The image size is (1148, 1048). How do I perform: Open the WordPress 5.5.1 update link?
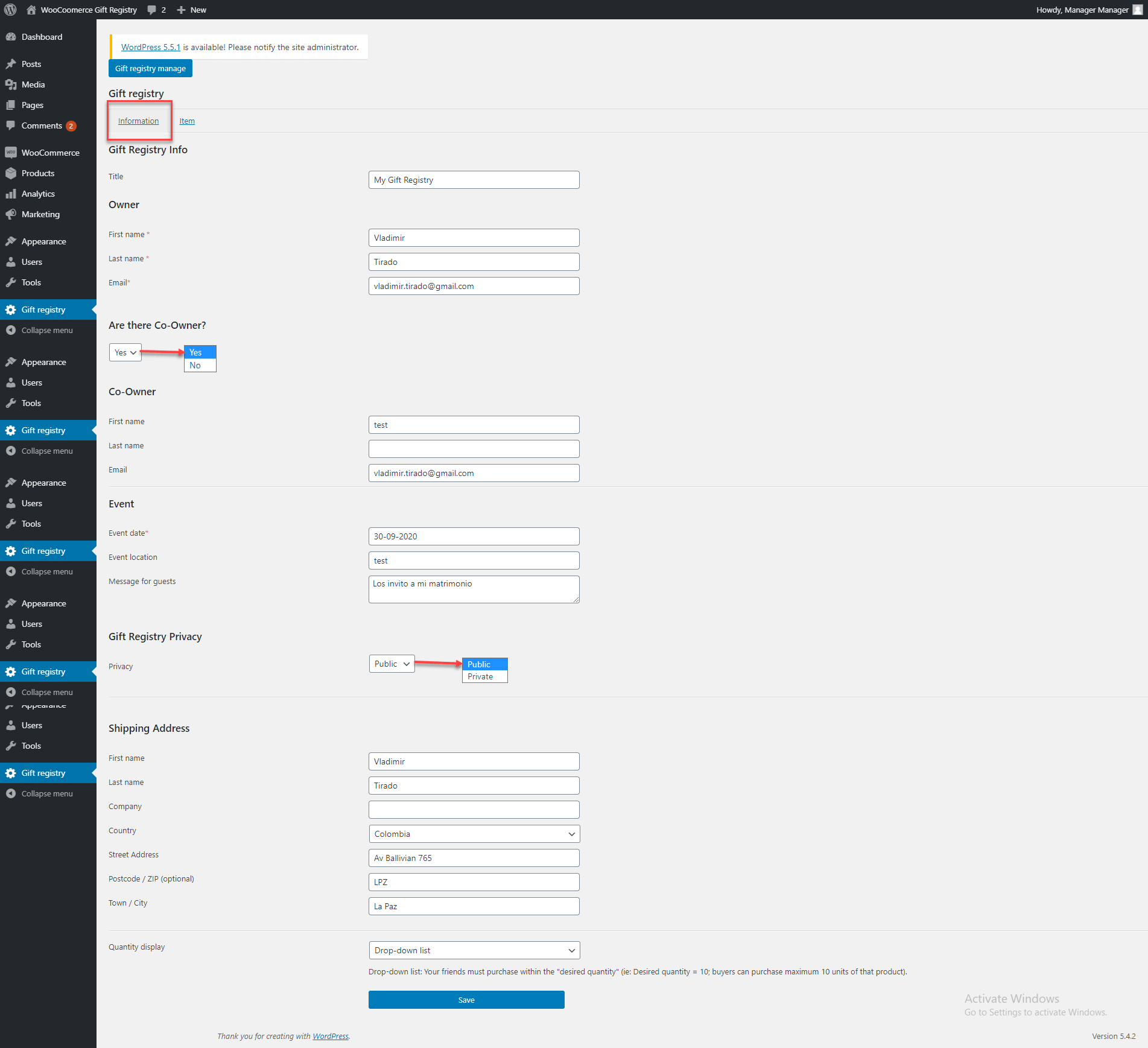(x=151, y=47)
